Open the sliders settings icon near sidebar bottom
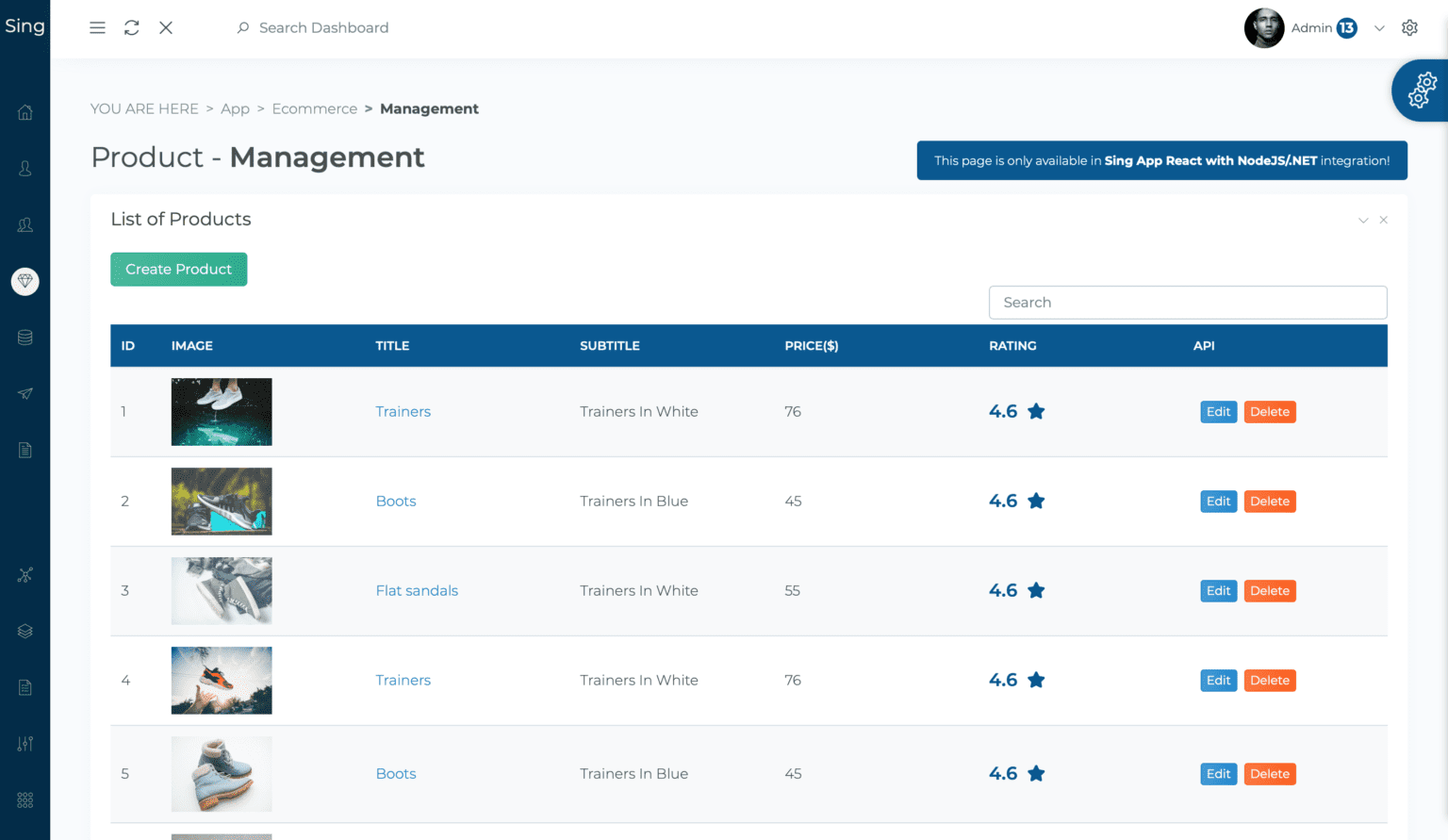Viewport: 1448px width, 840px height. pyautogui.click(x=25, y=743)
